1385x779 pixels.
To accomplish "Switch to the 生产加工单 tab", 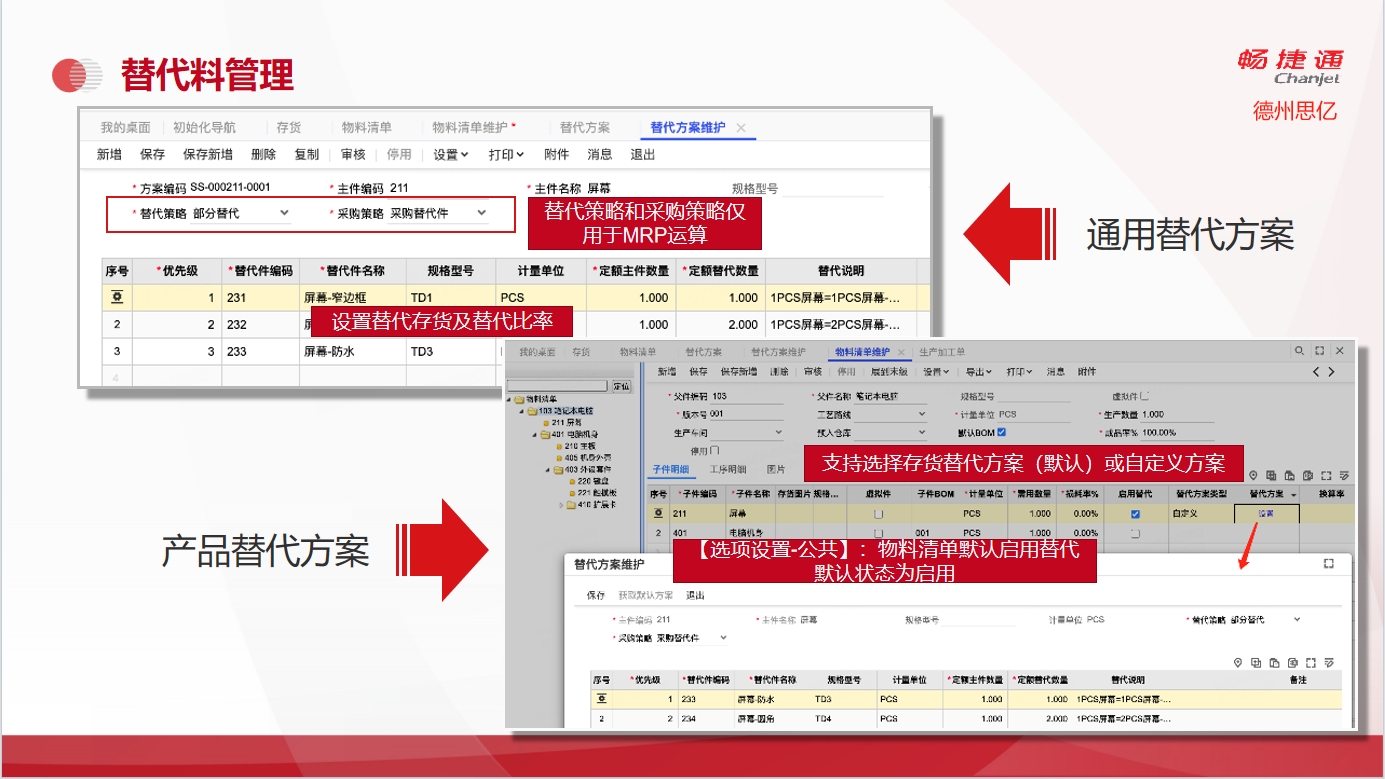I will pyautogui.click(x=942, y=352).
